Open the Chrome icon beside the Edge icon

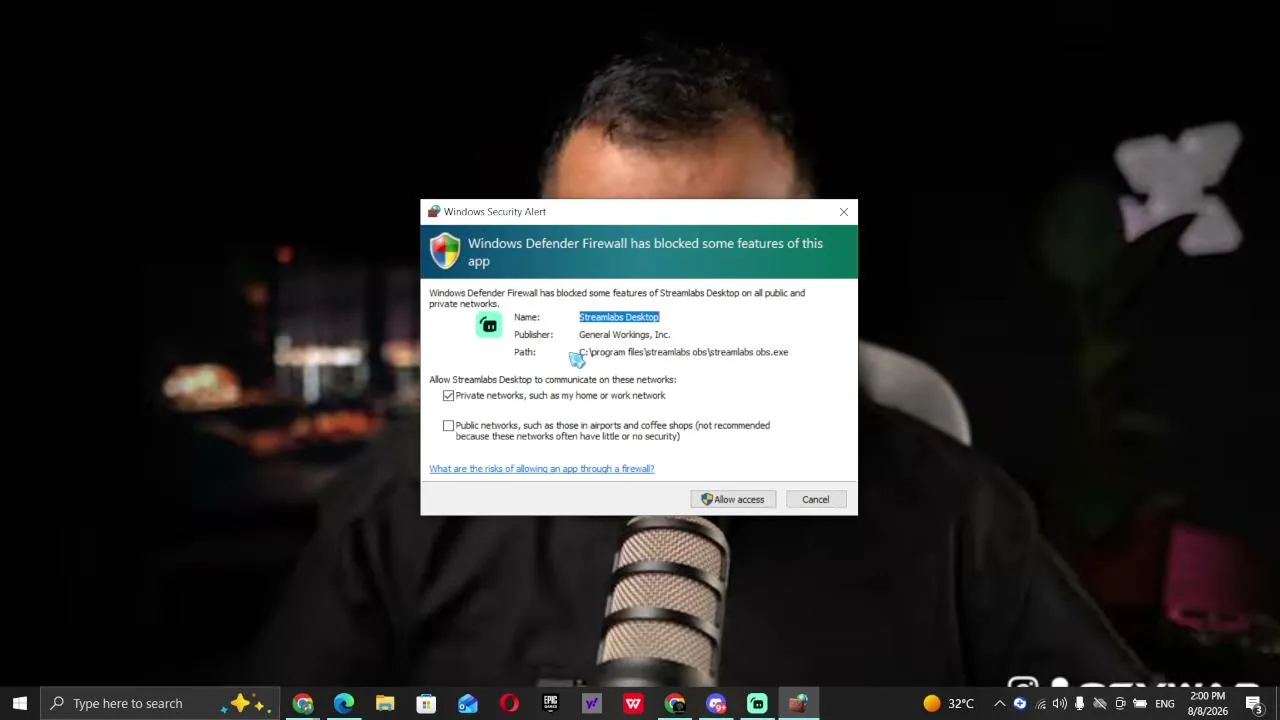[303, 704]
